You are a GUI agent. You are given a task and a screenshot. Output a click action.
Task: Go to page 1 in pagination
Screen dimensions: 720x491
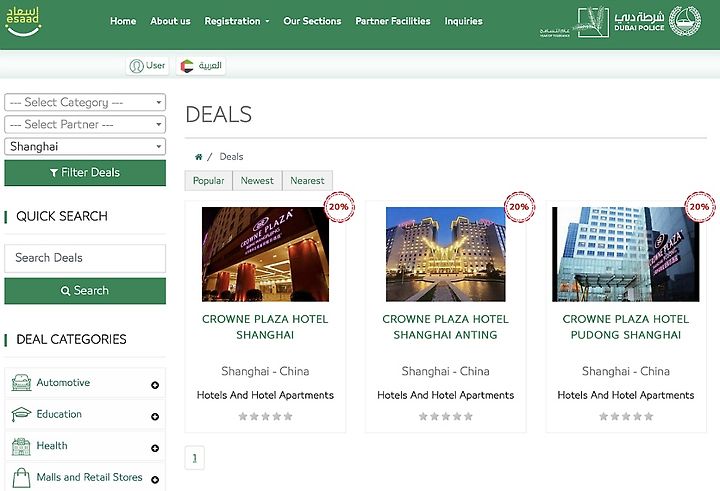(x=195, y=458)
